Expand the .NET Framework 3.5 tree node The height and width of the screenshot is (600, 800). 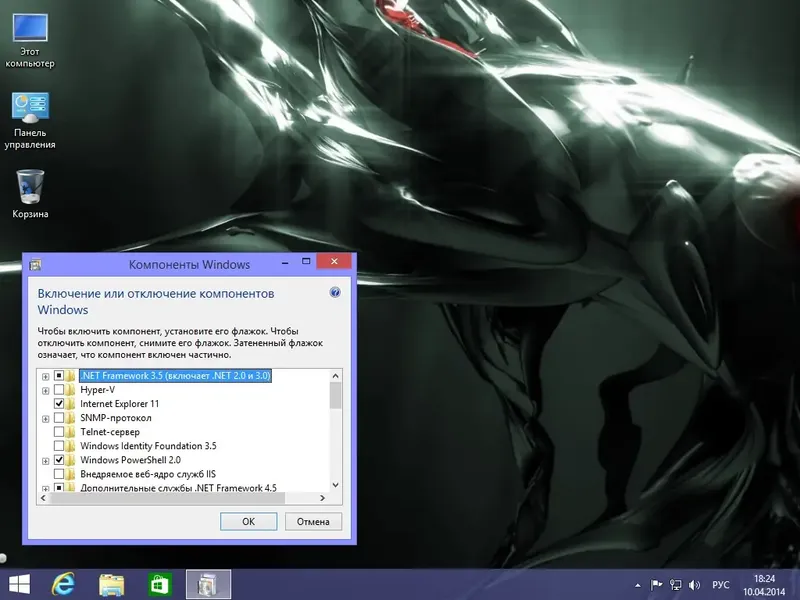coord(45,377)
